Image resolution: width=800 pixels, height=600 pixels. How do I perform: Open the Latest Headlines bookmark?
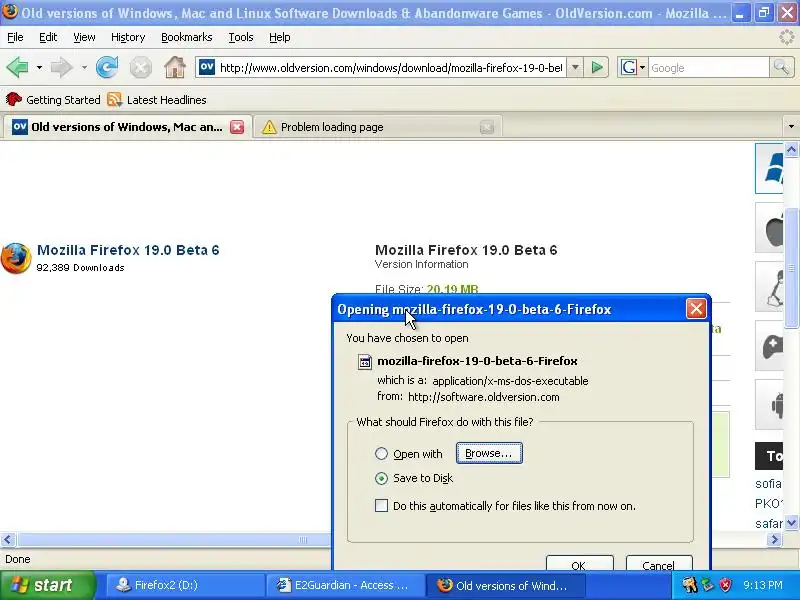pyautogui.click(x=157, y=99)
